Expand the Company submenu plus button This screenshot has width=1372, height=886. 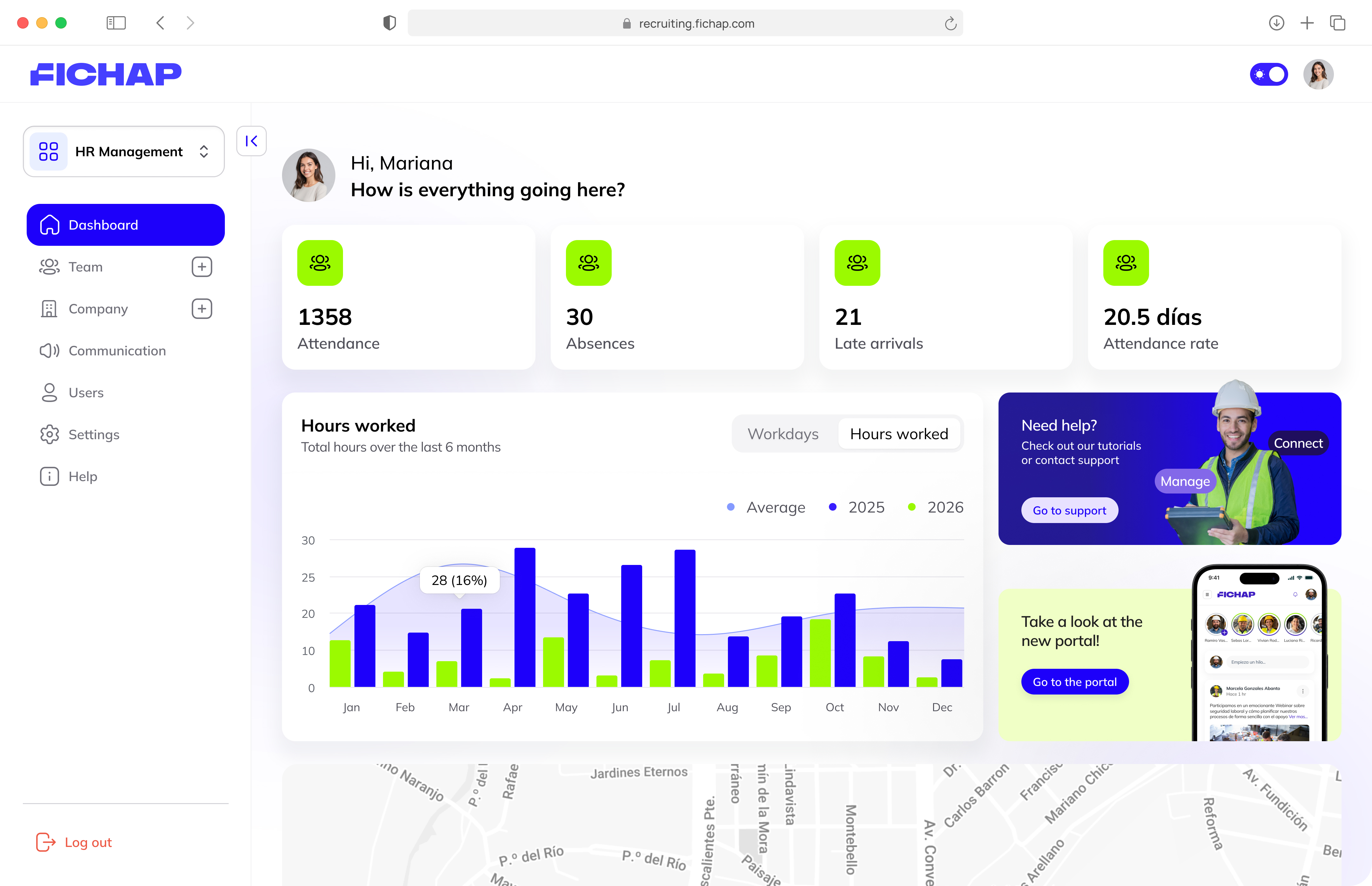pos(201,309)
